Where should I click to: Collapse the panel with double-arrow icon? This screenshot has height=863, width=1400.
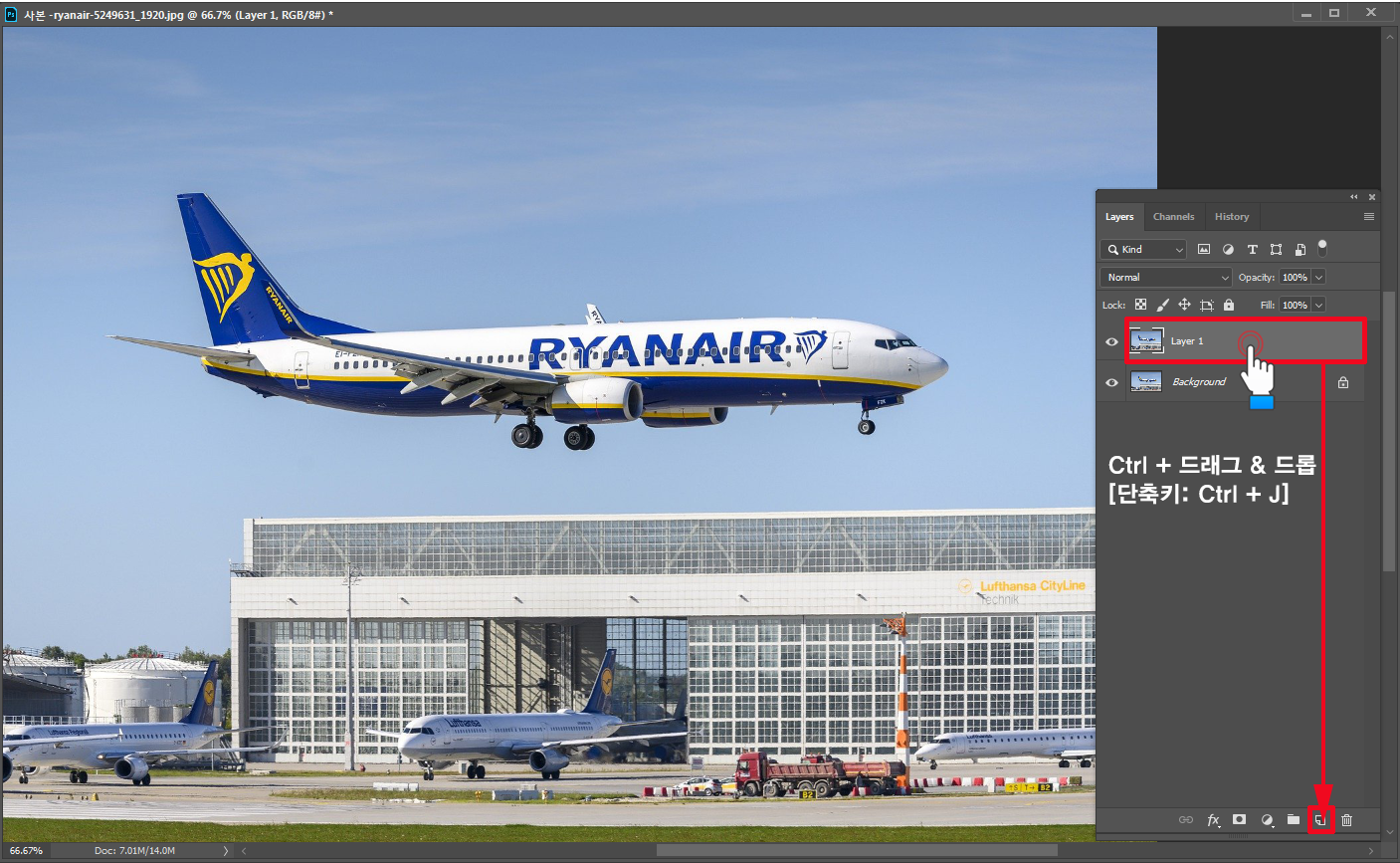[x=1353, y=197]
